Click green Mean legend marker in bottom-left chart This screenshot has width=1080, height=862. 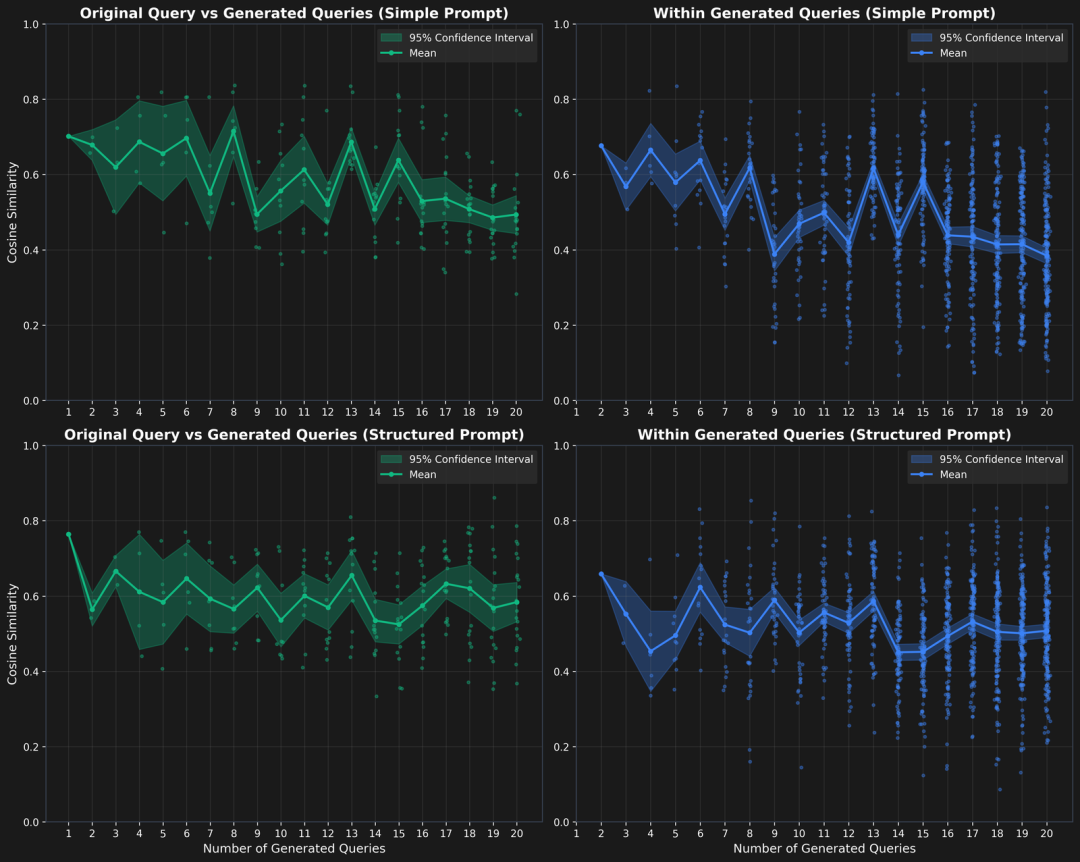pyautogui.click(x=391, y=475)
